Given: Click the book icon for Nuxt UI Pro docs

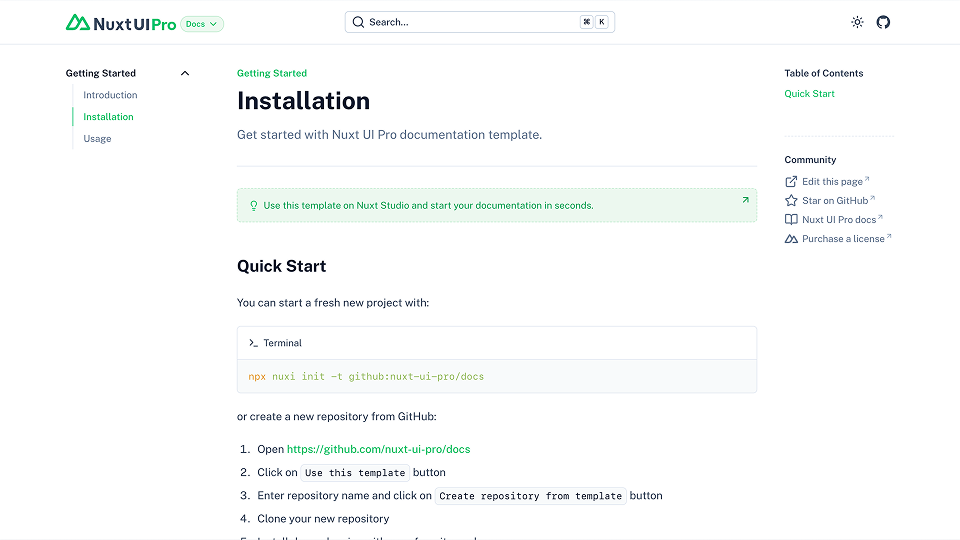Looking at the screenshot, I should point(791,220).
